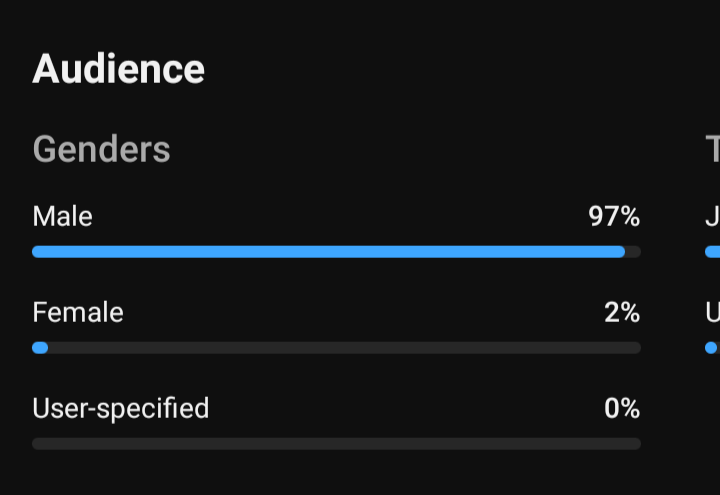Click the blue filled dot of Female bar
The image size is (720, 495).
coord(40,348)
